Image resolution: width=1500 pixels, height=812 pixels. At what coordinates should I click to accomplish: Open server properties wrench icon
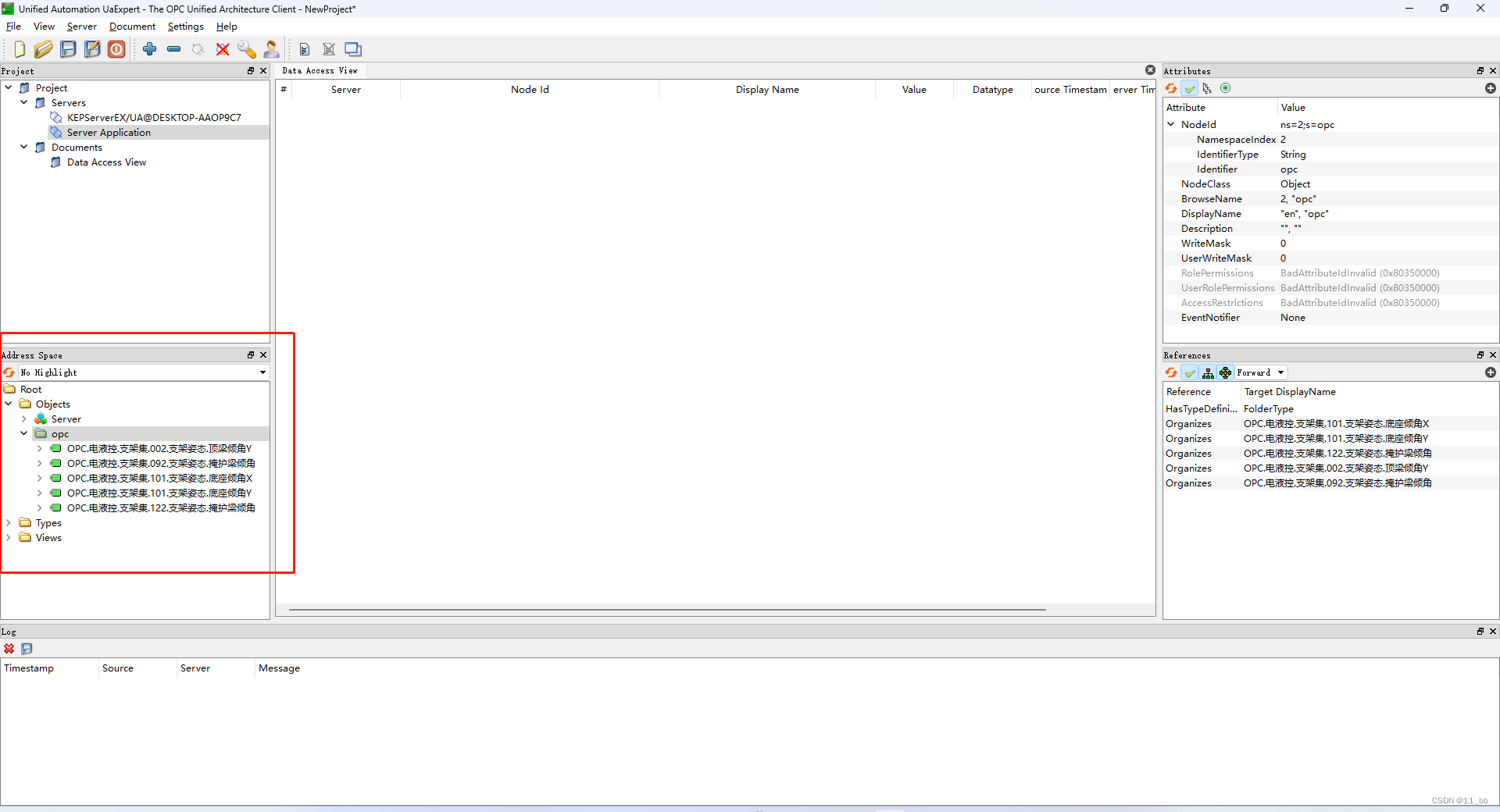coord(247,49)
